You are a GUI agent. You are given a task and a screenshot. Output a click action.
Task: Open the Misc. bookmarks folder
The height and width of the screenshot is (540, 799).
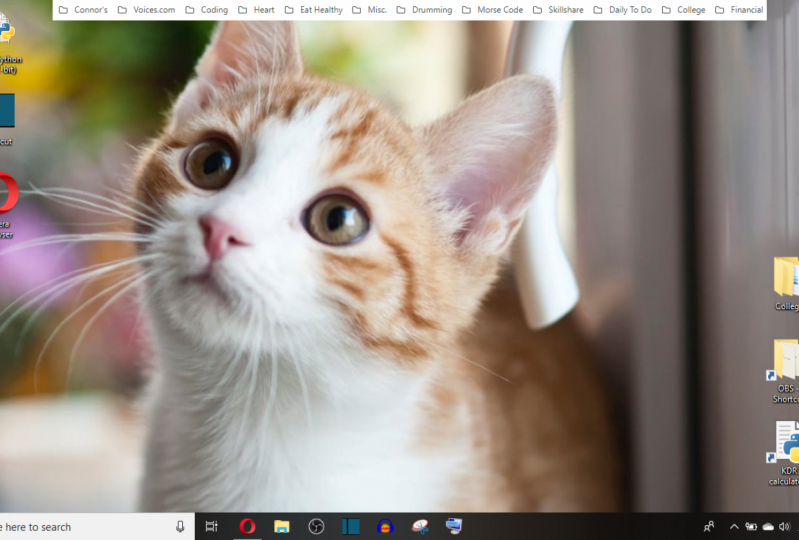pyautogui.click(x=369, y=10)
